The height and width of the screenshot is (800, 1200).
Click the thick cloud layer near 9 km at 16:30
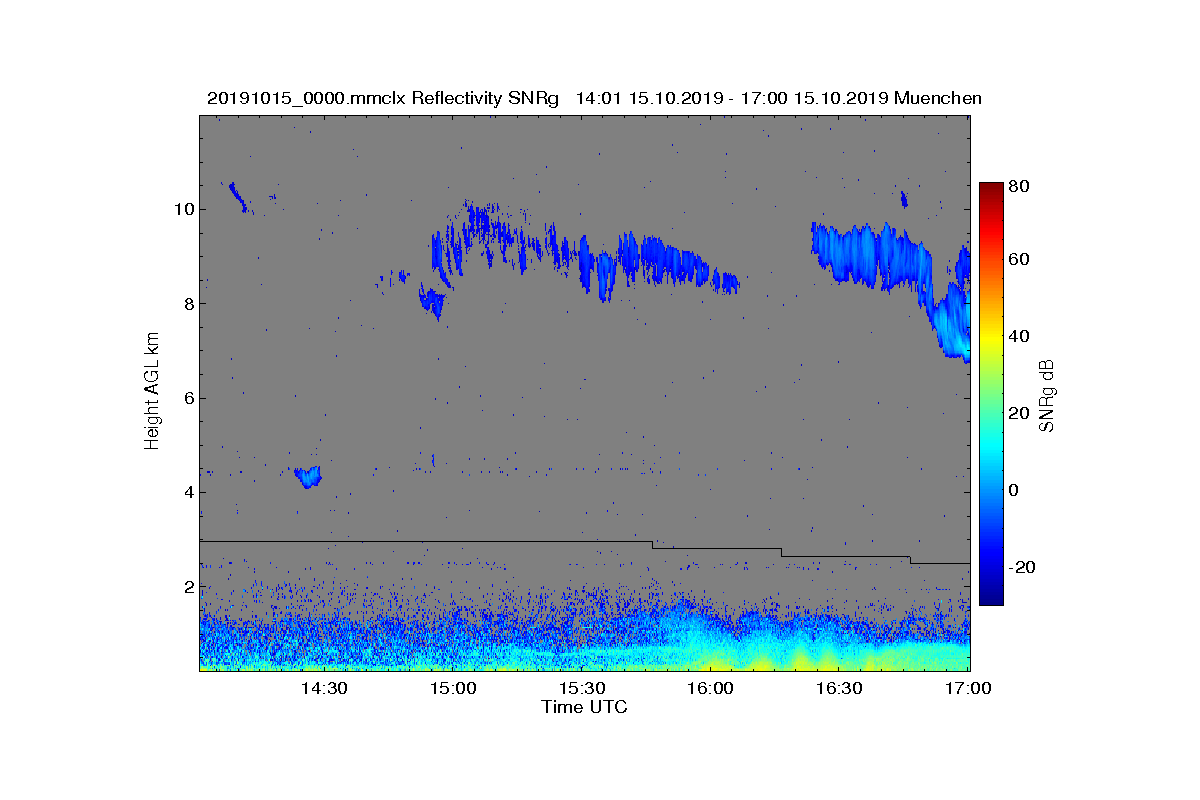(873, 254)
